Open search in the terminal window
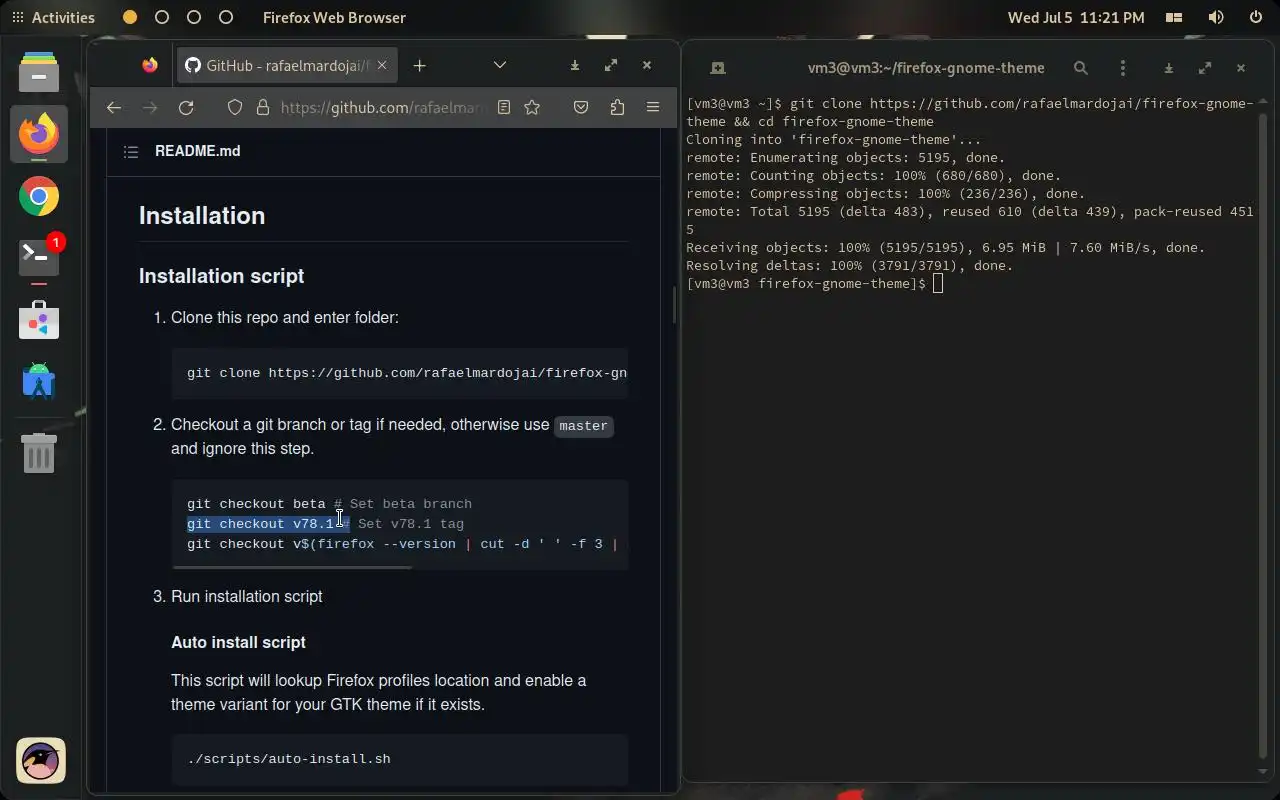This screenshot has height=800, width=1280. (1081, 68)
